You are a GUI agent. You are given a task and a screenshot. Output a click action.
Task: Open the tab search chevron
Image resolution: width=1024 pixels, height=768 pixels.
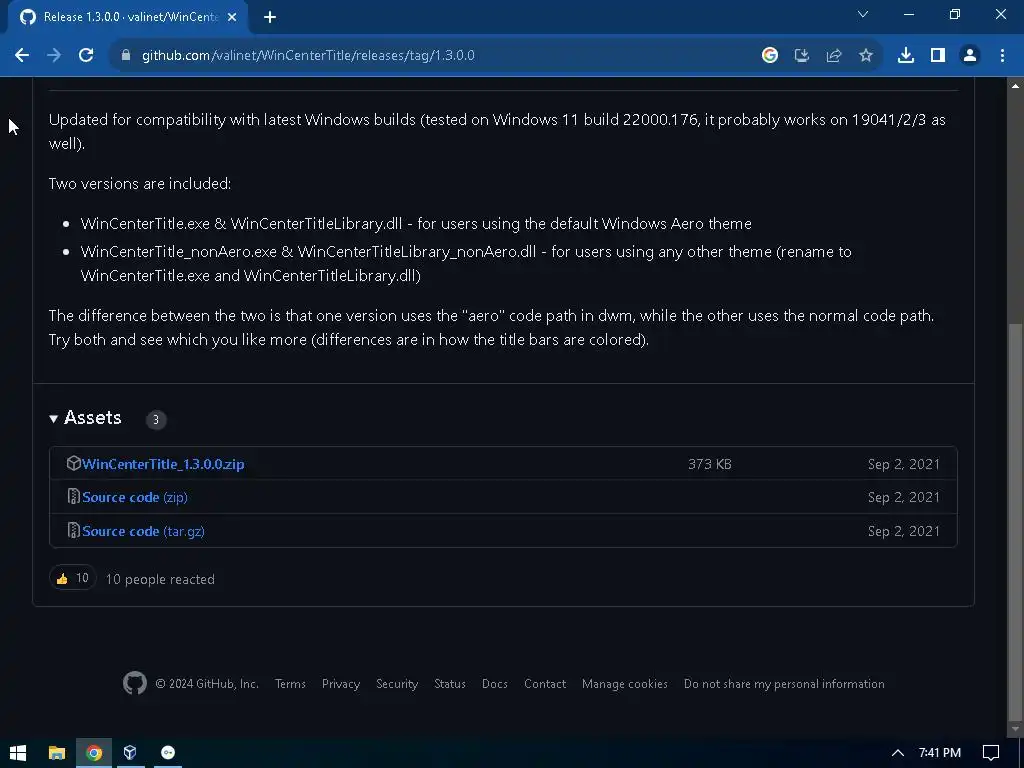click(863, 14)
